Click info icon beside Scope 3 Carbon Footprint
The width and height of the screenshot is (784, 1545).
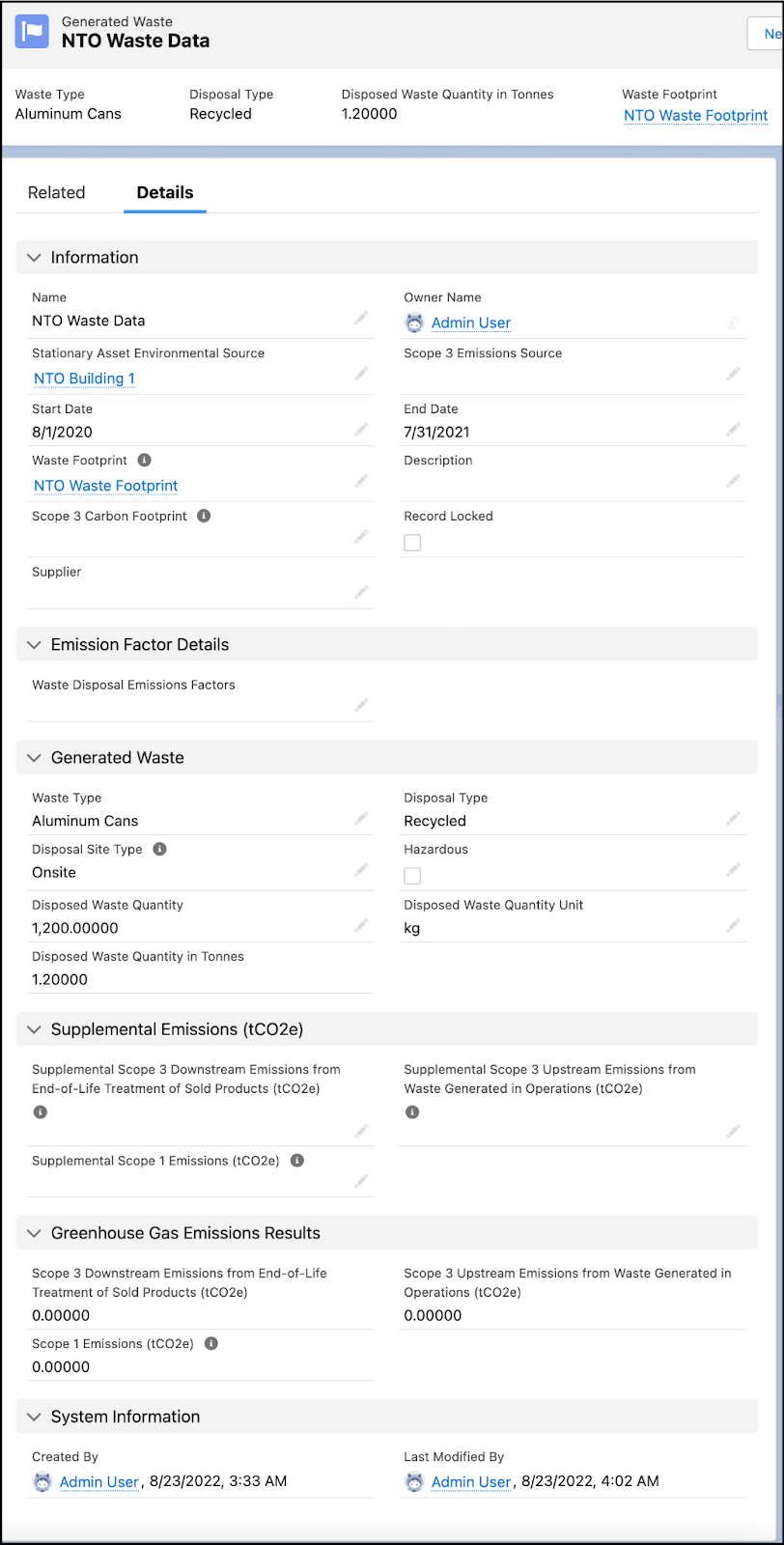204,516
